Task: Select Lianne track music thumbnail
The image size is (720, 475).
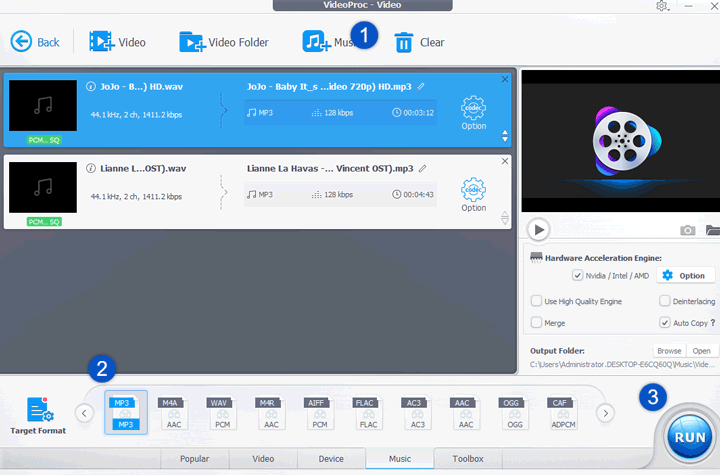Action: [x=43, y=187]
